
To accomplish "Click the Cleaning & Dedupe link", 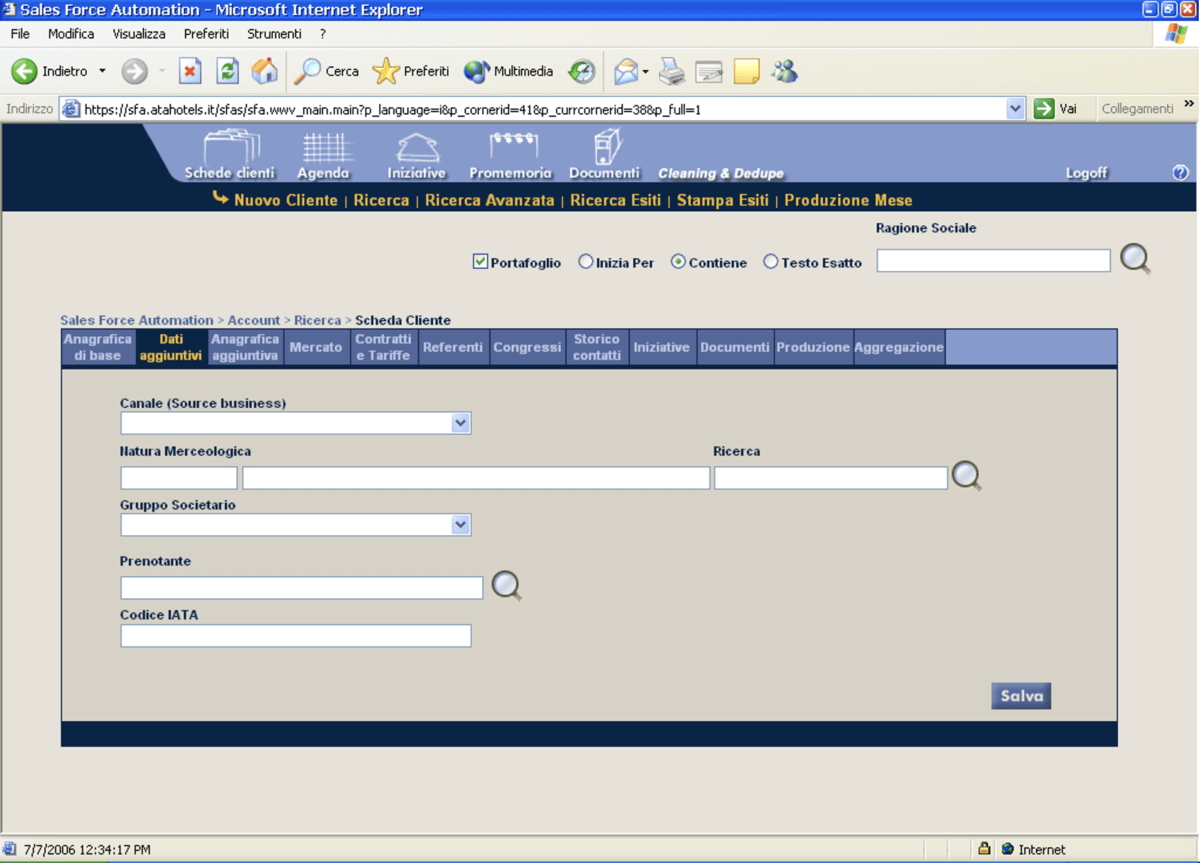I will pyautogui.click(x=721, y=173).
